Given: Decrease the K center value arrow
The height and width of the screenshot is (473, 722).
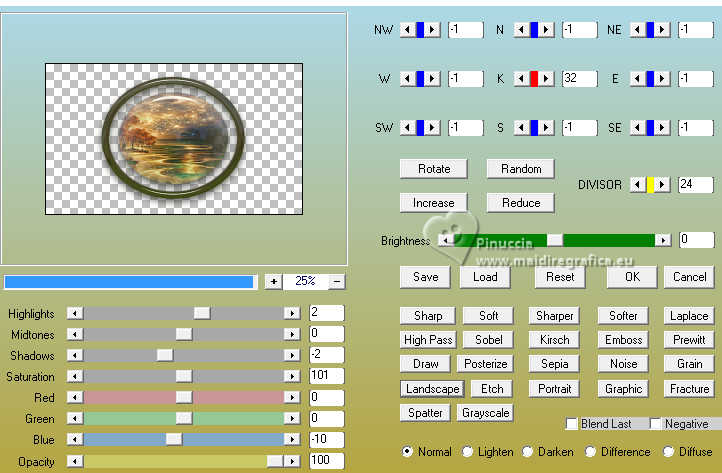Looking at the screenshot, I should coord(521,79).
